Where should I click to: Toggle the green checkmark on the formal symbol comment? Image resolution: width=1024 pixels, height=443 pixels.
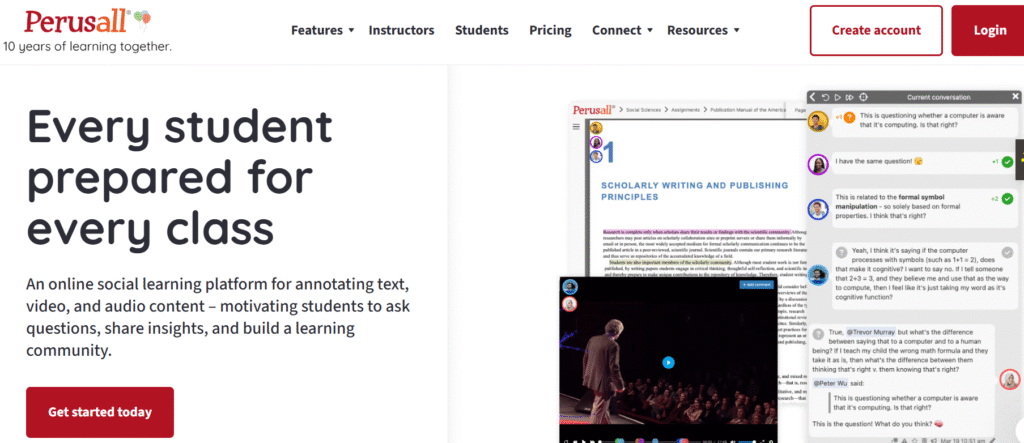click(x=1007, y=199)
